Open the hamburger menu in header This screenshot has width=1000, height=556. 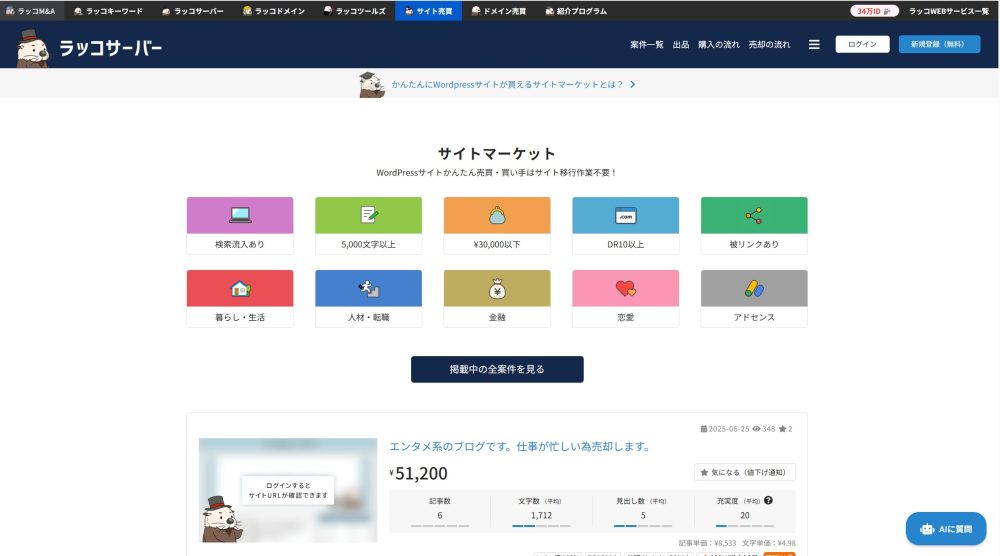tap(814, 45)
